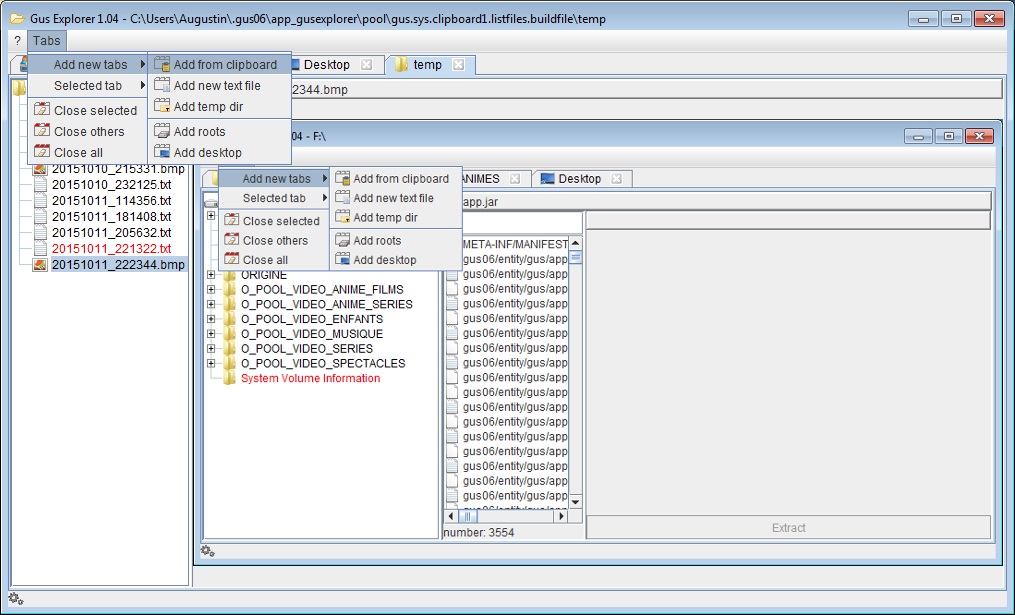This screenshot has width=1015, height=615.
Task: Click the "Add from clipboard" icon in the outer window submenu
Action: 162,64
